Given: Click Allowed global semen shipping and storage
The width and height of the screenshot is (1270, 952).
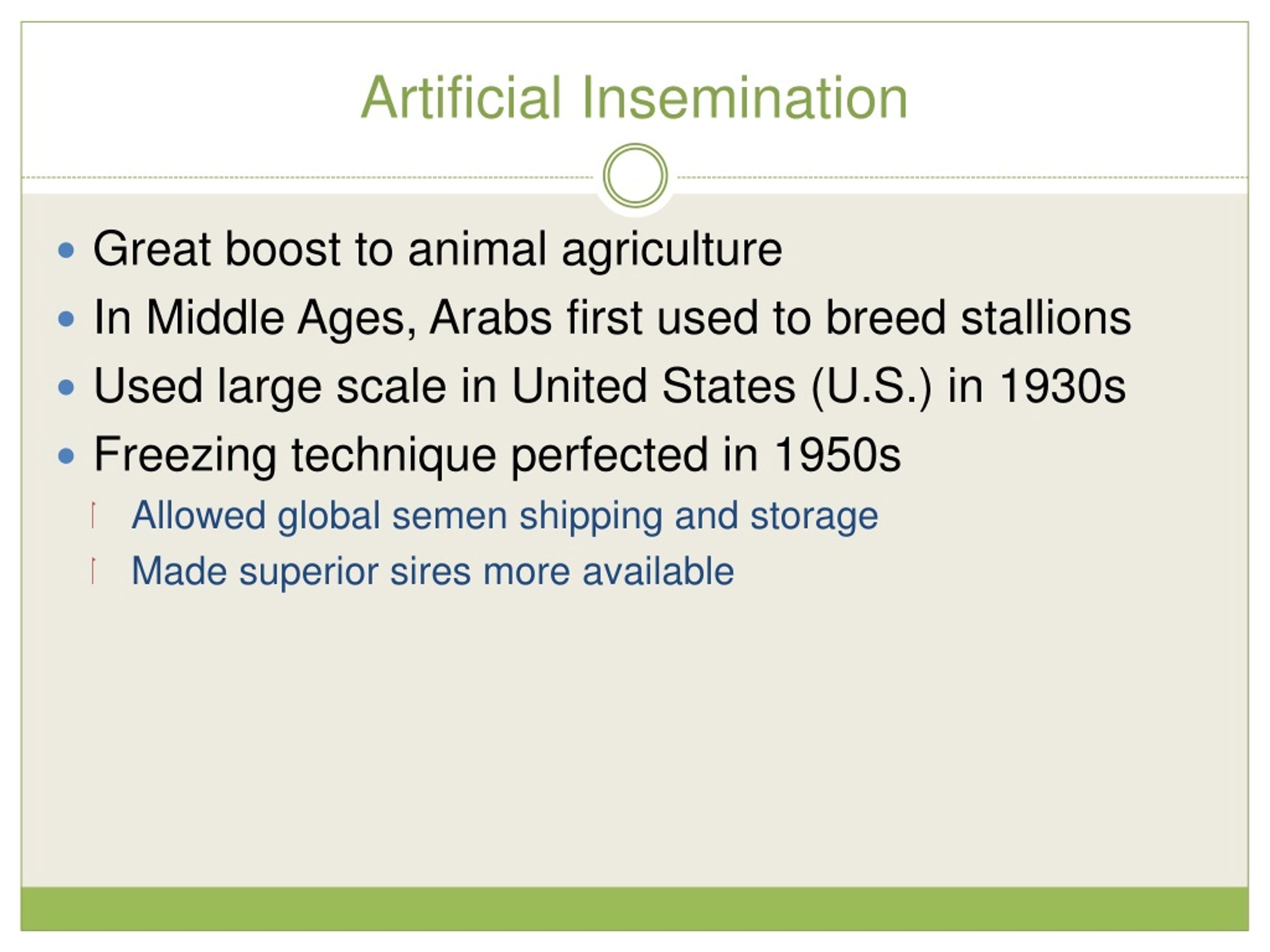Looking at the screenshot, I should [505, 516].
